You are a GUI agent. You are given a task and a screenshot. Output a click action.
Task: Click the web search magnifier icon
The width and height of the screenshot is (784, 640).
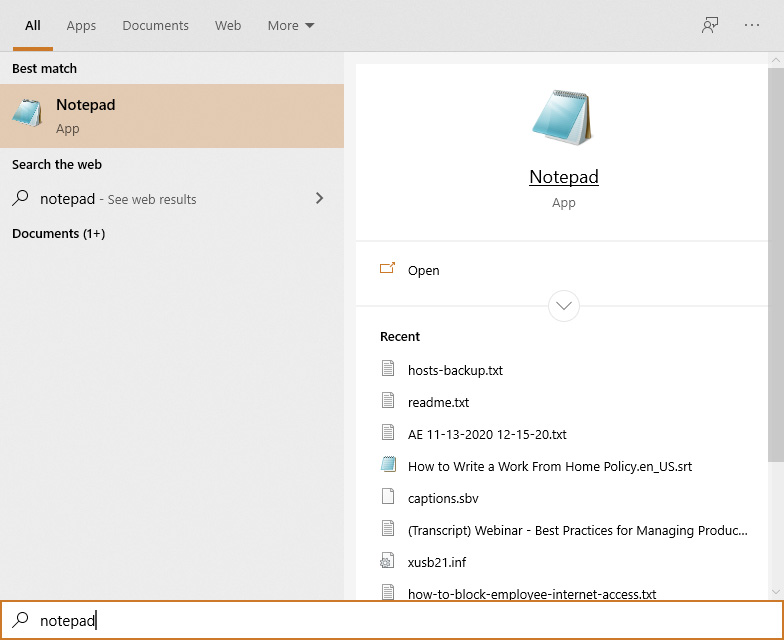[x=20, y=198]
